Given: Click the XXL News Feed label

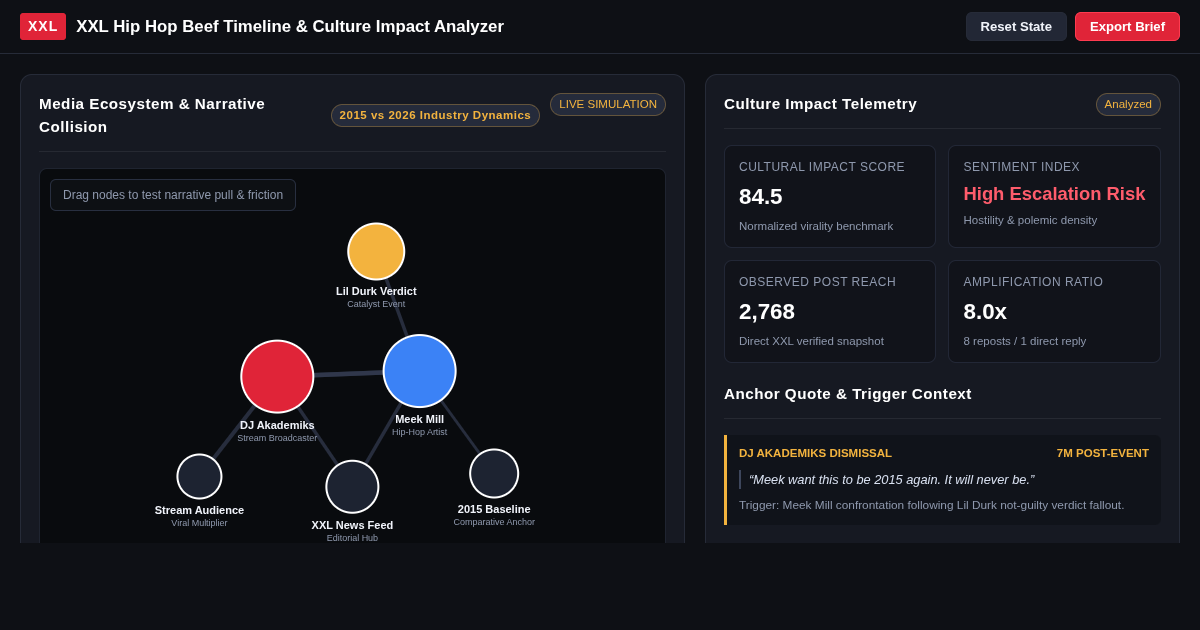Looking at the screenshot, I should point(352,525).
